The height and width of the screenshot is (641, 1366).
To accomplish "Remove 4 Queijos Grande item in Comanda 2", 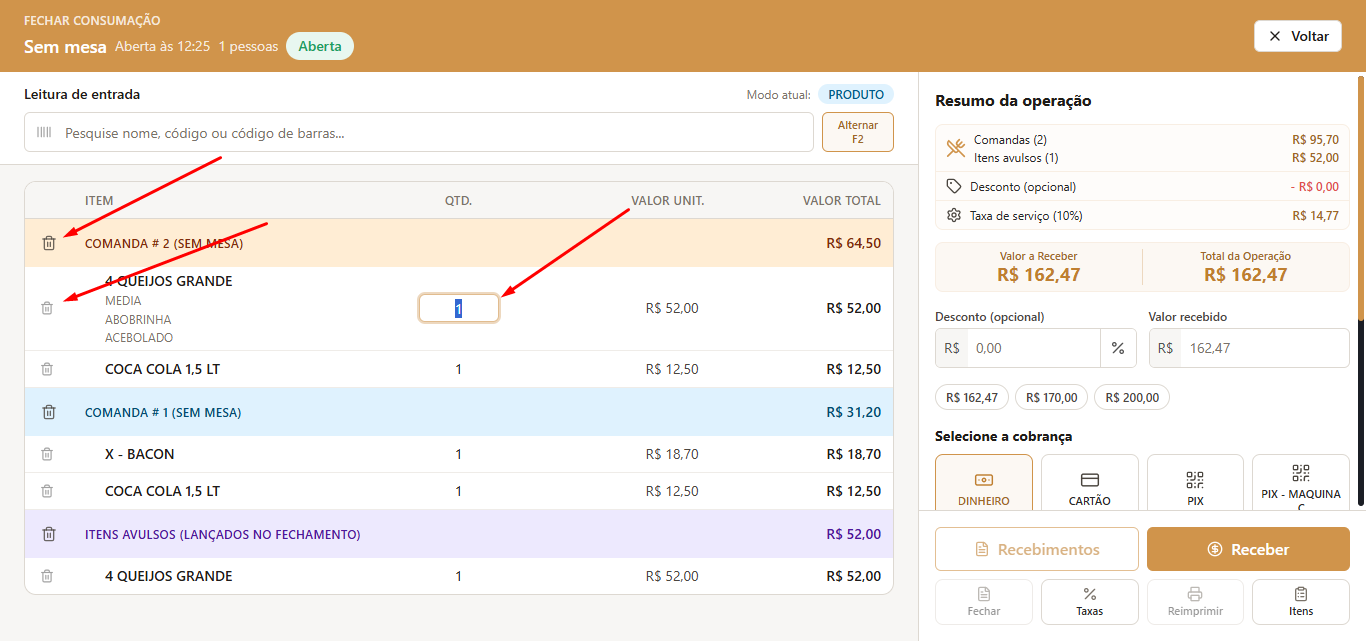I will 47,308.
